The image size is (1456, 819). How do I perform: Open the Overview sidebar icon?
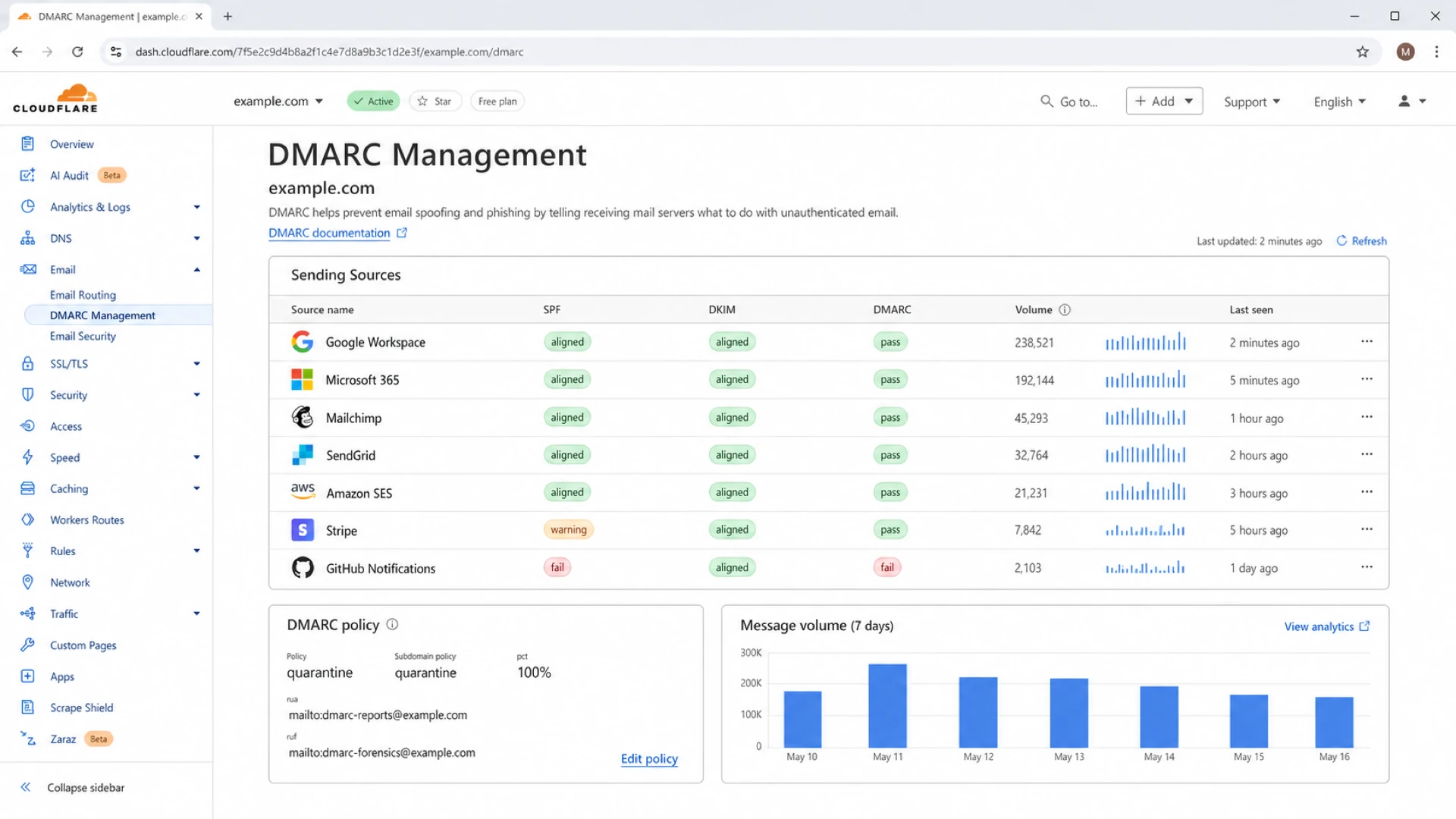pyautogui.click(x=28, y=143)
